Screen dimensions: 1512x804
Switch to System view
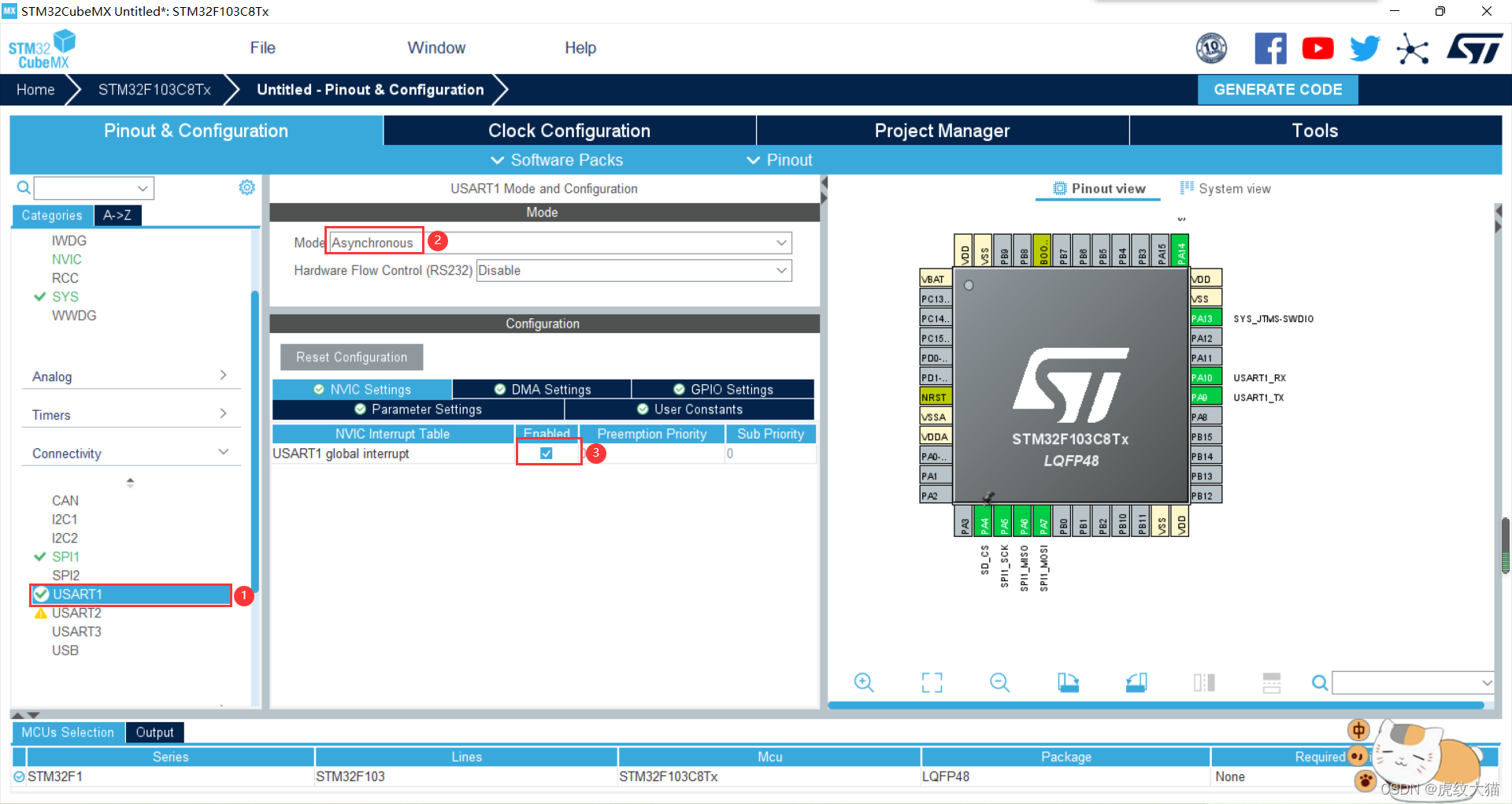tap(1225, 188)
